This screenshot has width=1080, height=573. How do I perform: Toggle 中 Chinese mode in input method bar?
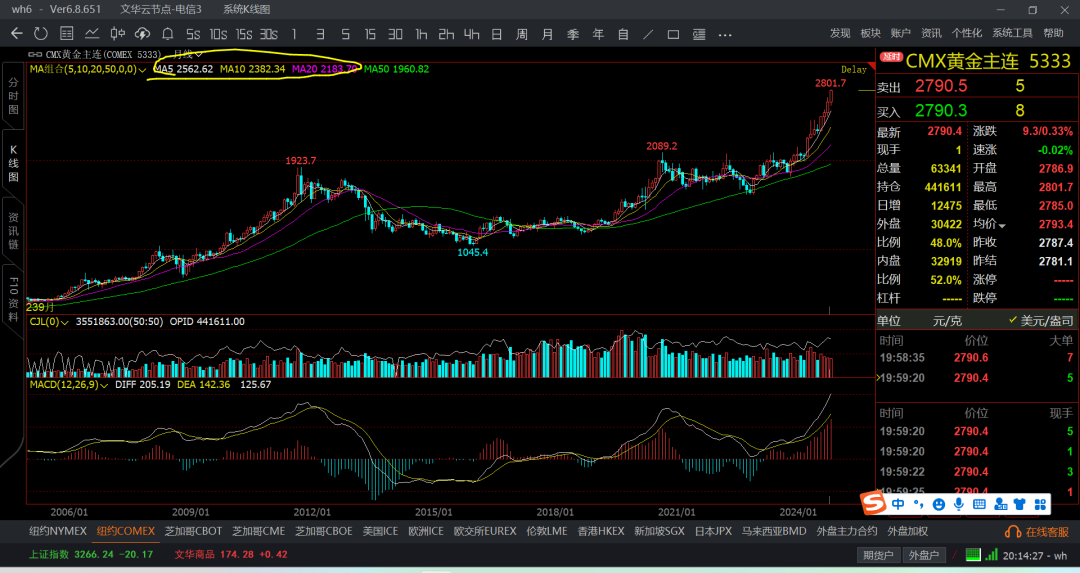point(898,504)
